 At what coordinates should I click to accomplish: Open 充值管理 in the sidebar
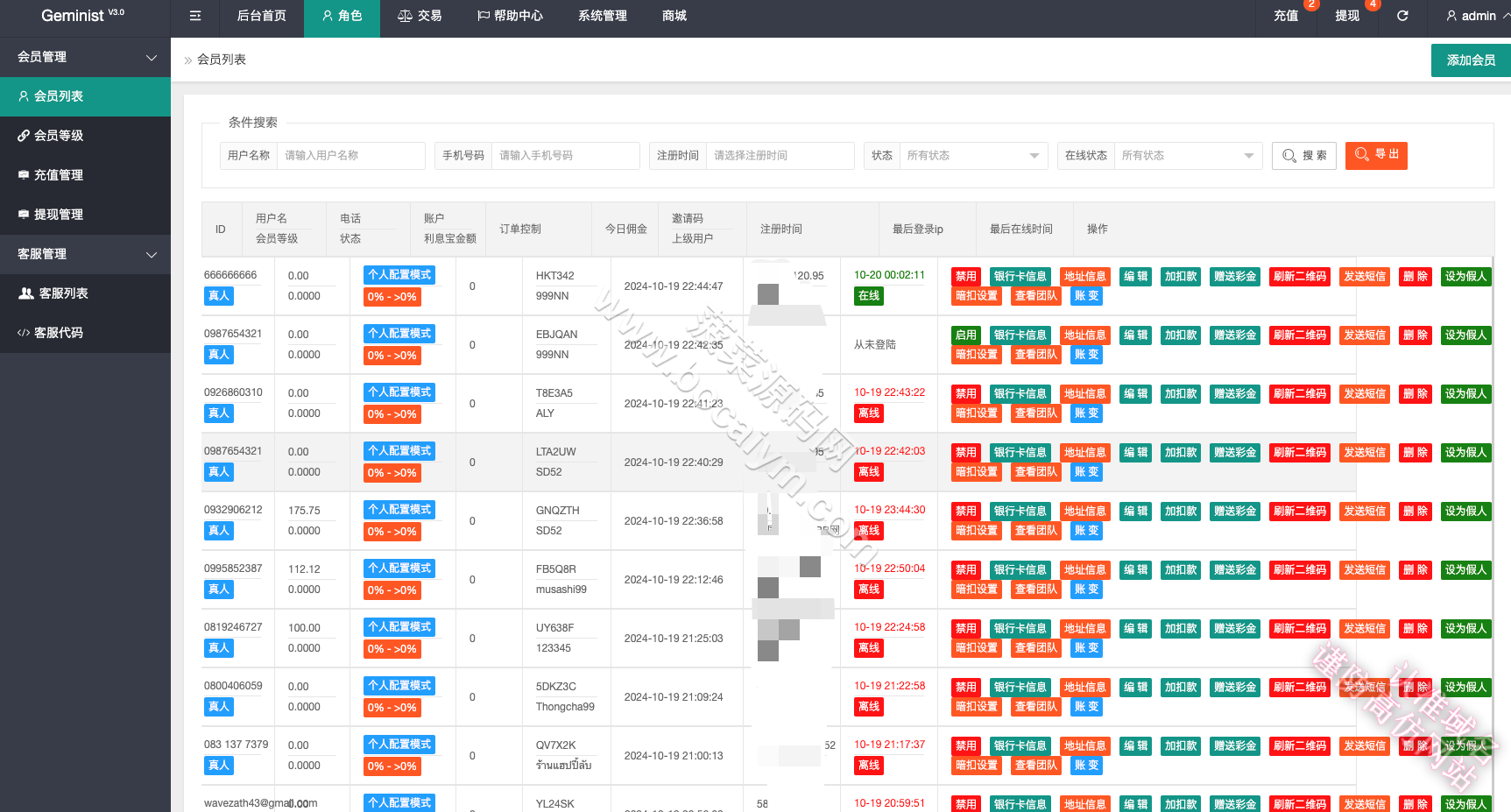tap(85, 175)
